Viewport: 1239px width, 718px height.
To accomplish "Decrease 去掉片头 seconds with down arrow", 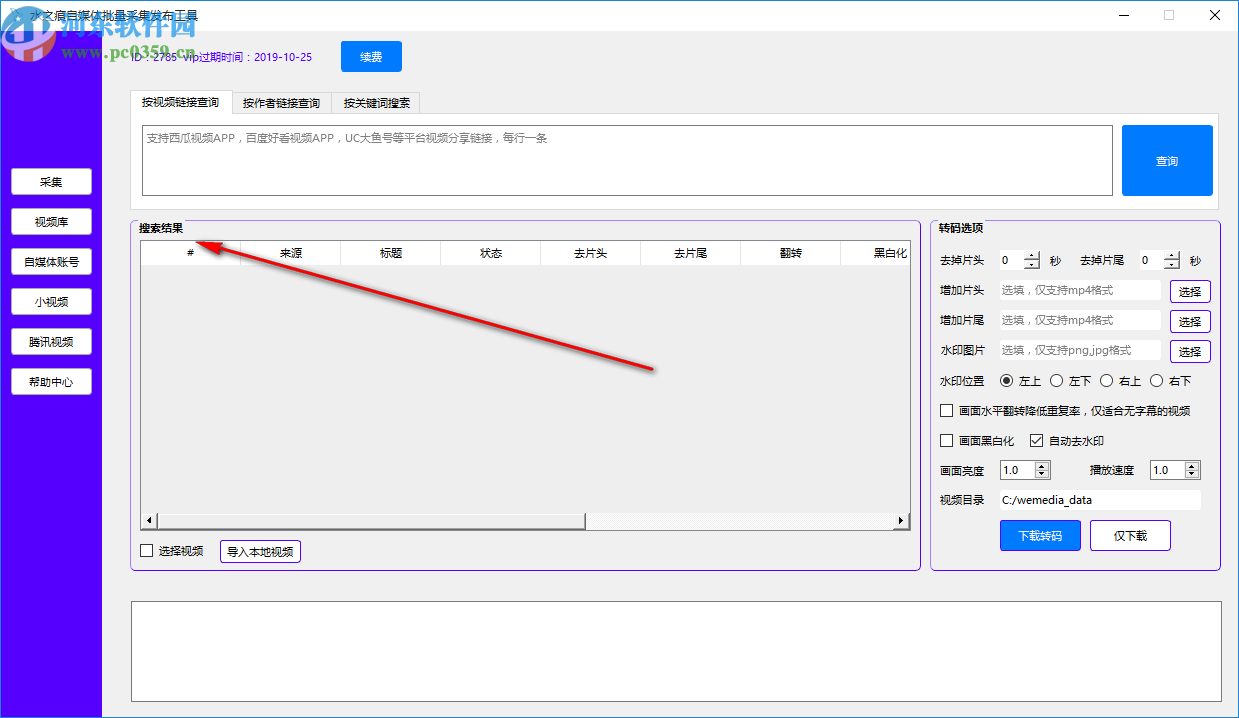I will pyautogui.click(x=1033, y=265).
